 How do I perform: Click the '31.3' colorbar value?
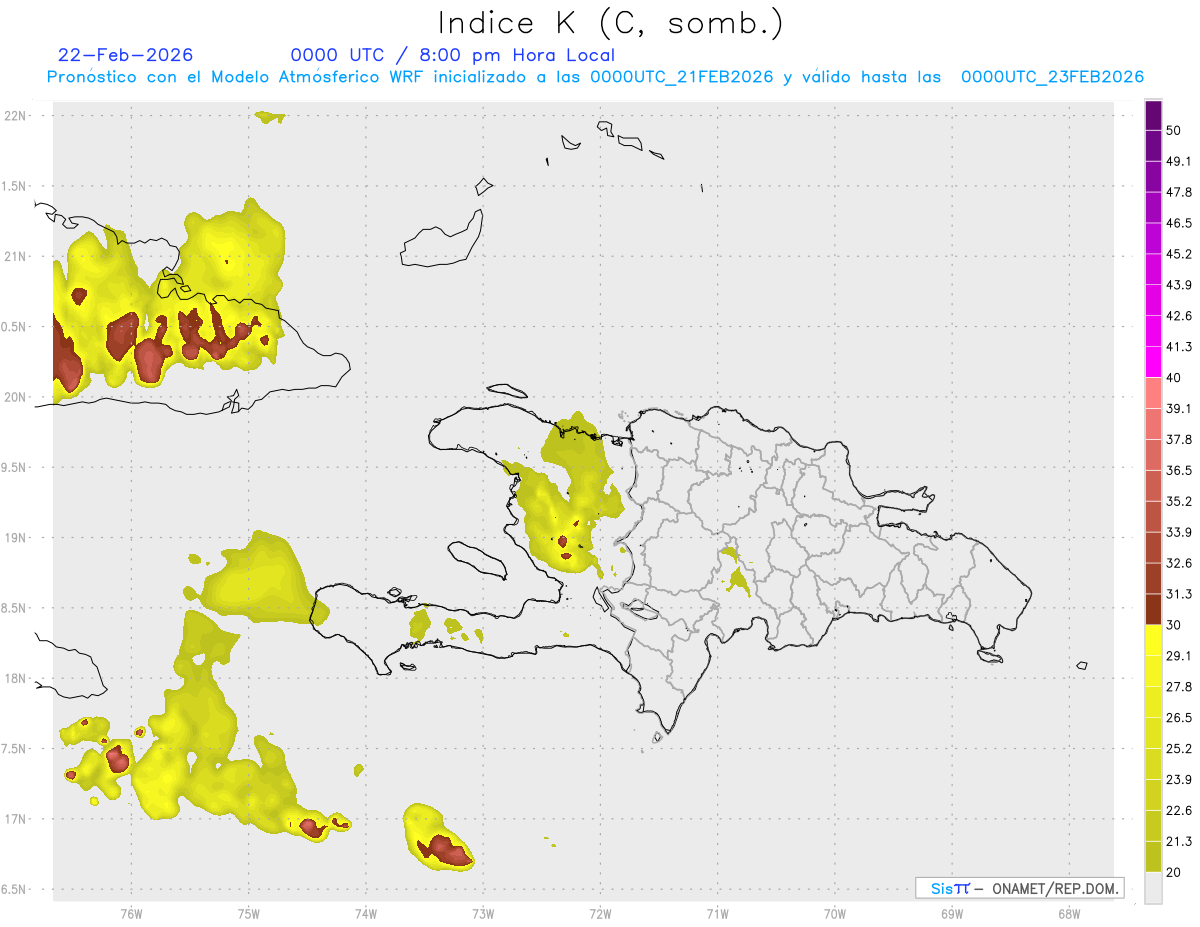click(x=1180, y=594)
